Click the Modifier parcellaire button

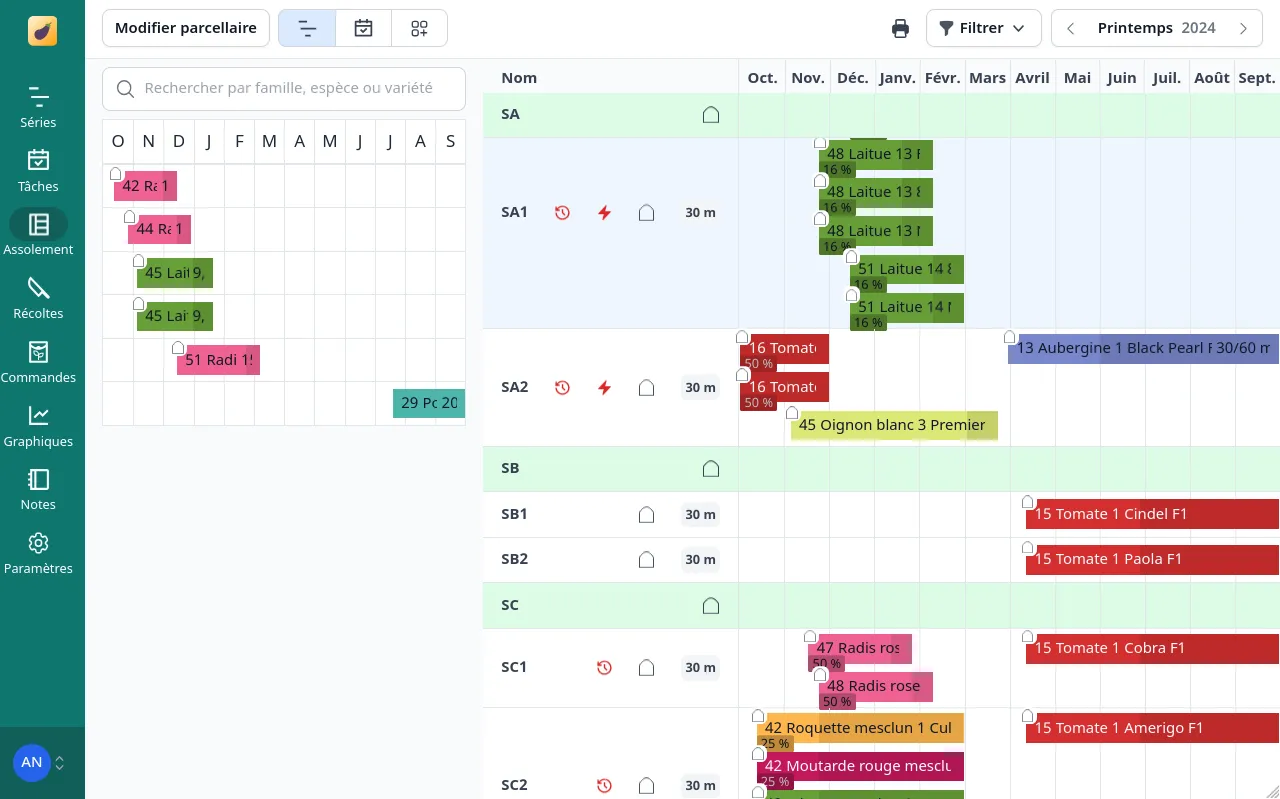(186, 28)
